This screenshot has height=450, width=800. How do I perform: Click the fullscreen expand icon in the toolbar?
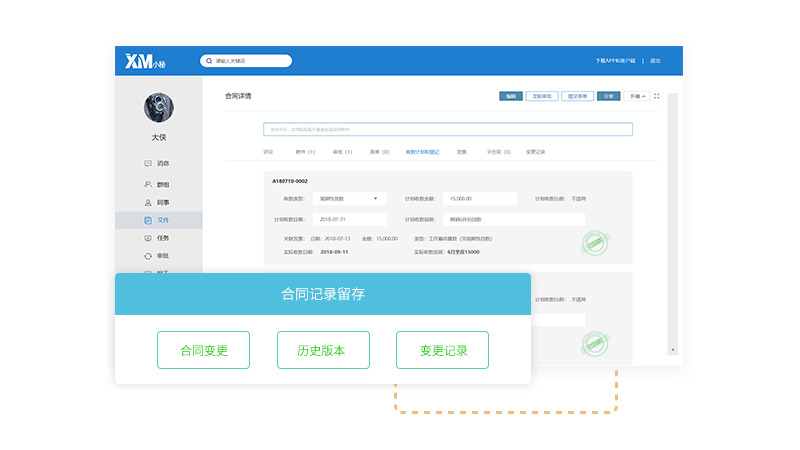pos(657,96)
